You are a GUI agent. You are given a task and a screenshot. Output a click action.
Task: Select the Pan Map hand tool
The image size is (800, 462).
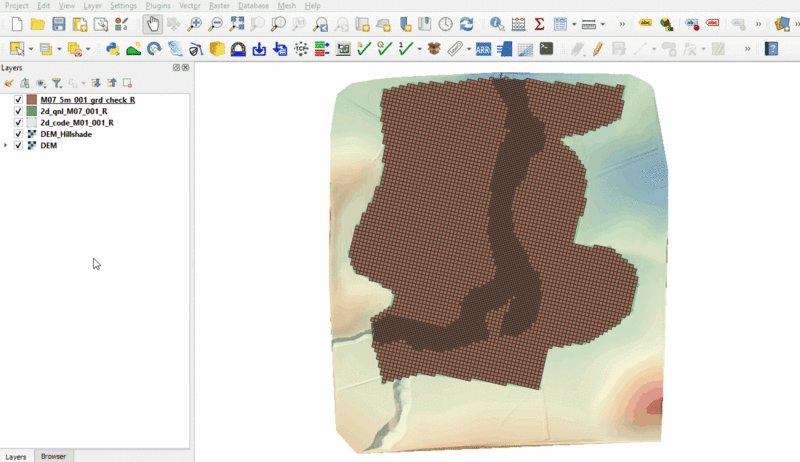(151, 24)
